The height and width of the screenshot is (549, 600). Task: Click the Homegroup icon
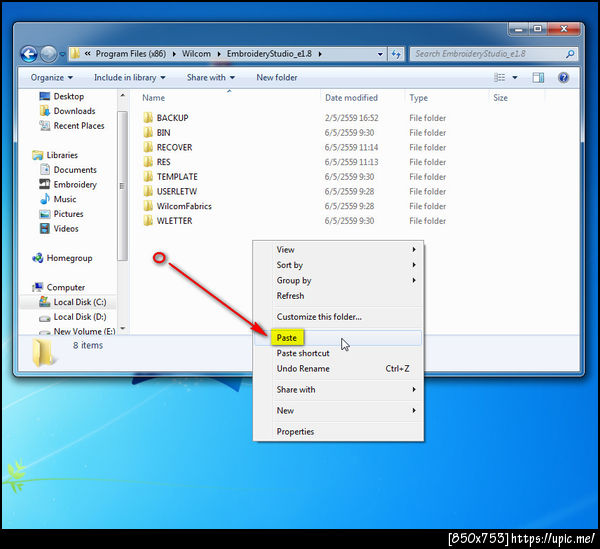38,258
